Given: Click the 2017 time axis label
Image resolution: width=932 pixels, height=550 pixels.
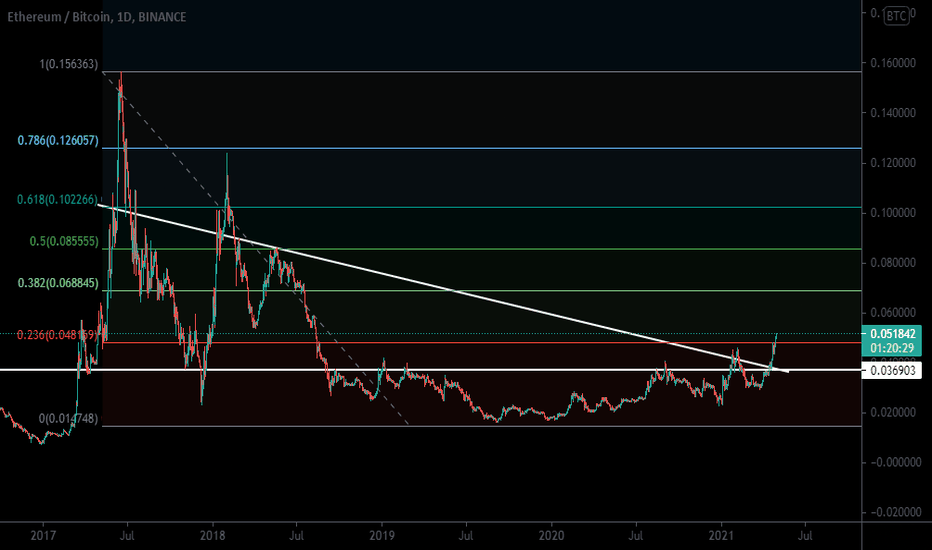Looking at the screenshot, I should point(43,536).
